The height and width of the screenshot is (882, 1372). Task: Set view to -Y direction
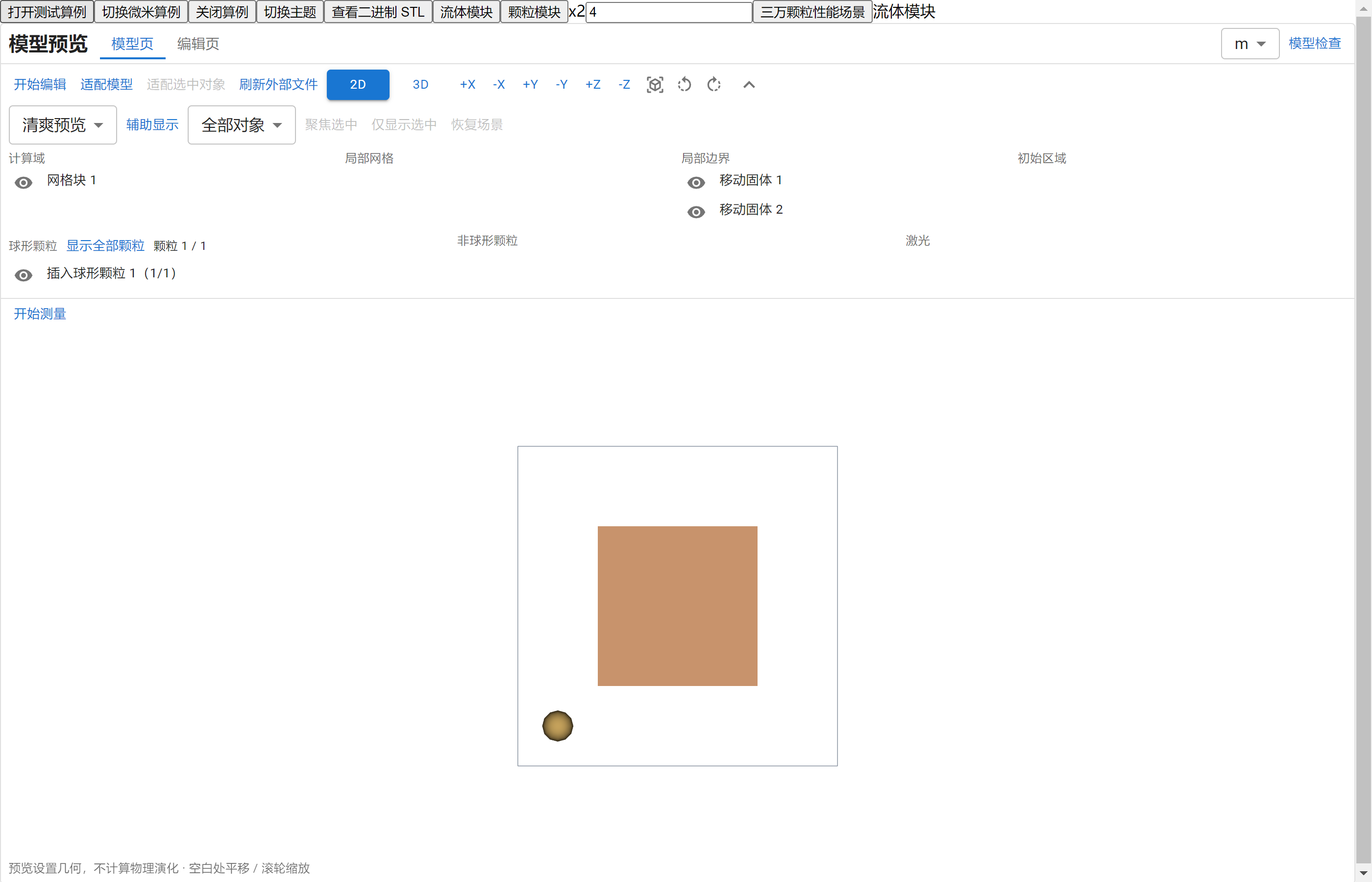click(562, 85)
